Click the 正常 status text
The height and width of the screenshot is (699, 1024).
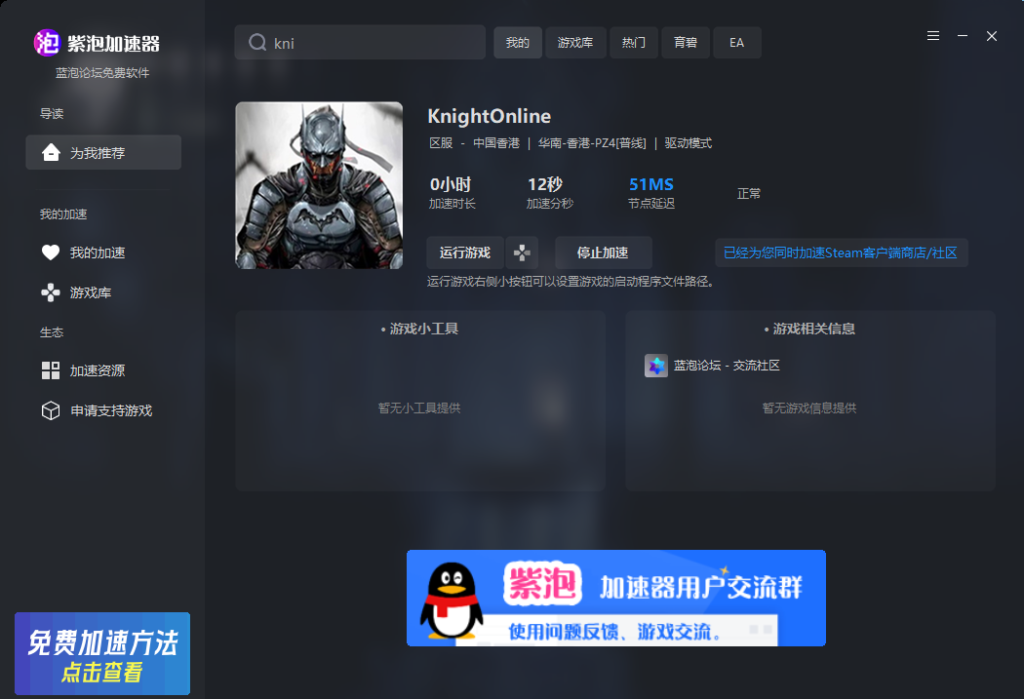(748, 193)
